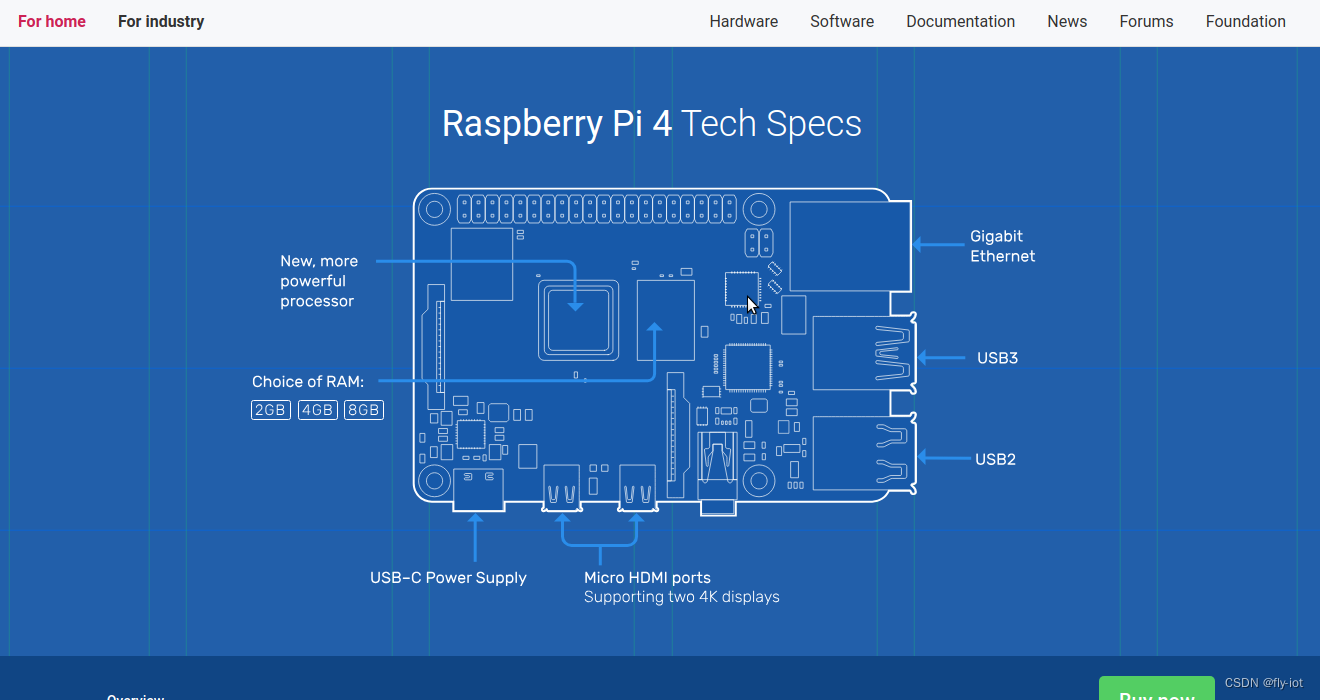Image resolution: width=1320 pixels, height=700 pixels.
Task: Click the USB2 label
Action: 995,459
